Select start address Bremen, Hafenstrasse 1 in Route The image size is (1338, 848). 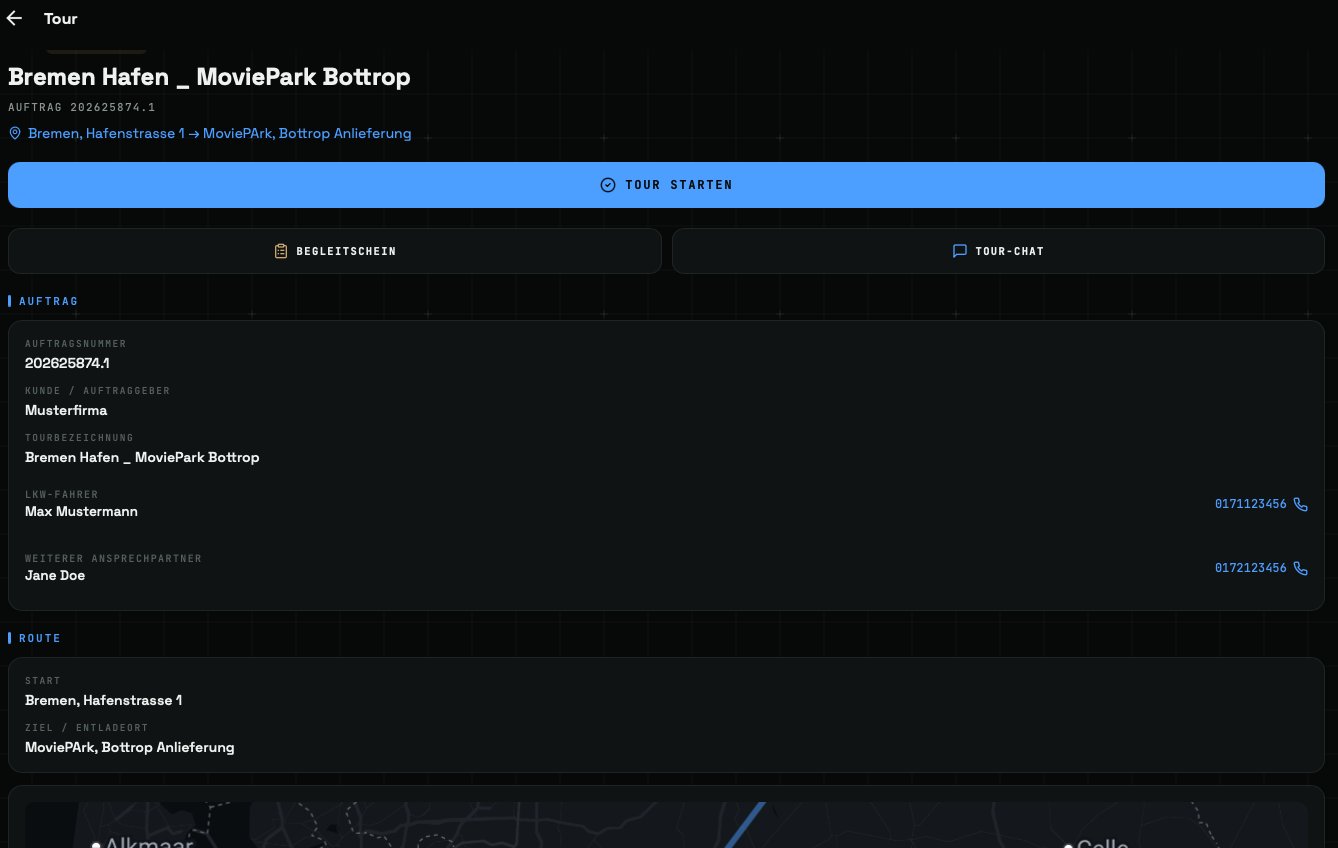pyautogui.click(x=103, y=700)
